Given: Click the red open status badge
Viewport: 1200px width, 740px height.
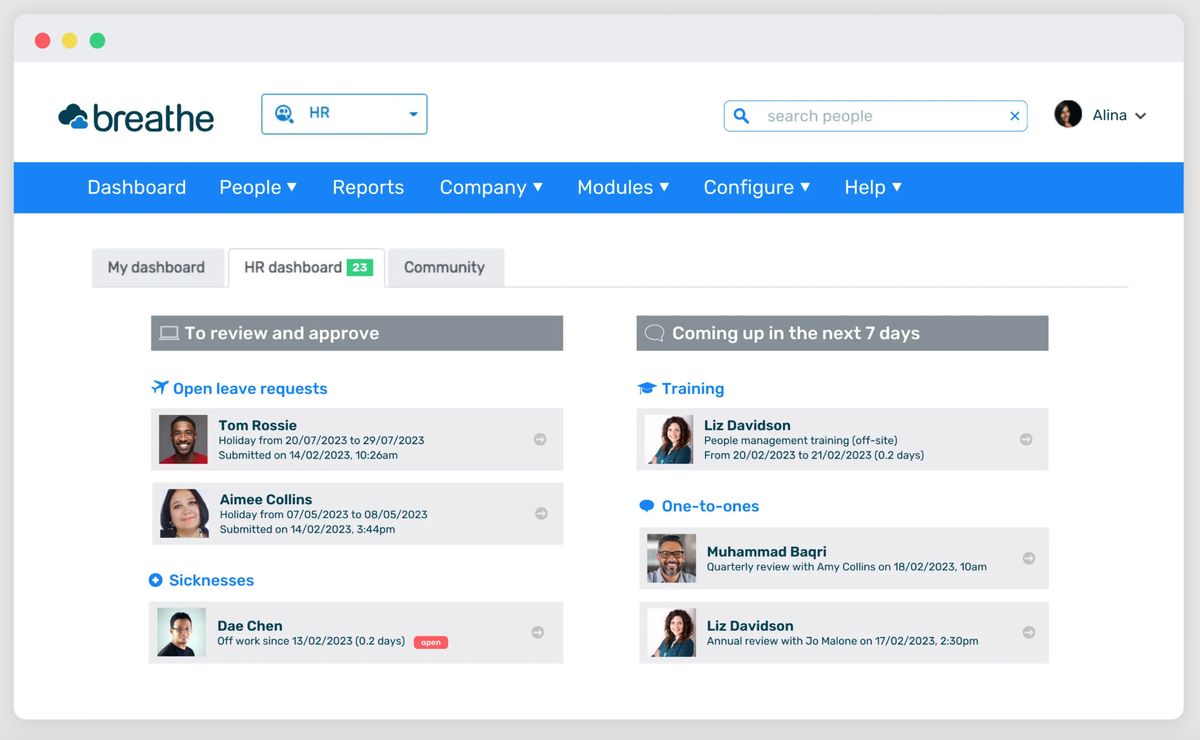Looking at the screenshot, I should click(431, 642).
